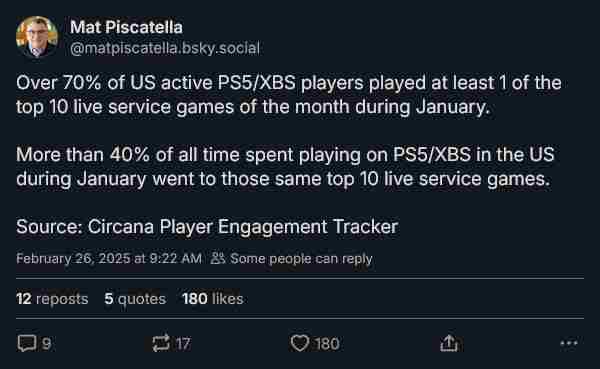The image size is (600, 369).
Task: View the list of 12 reposts
Action: point(52,299)
